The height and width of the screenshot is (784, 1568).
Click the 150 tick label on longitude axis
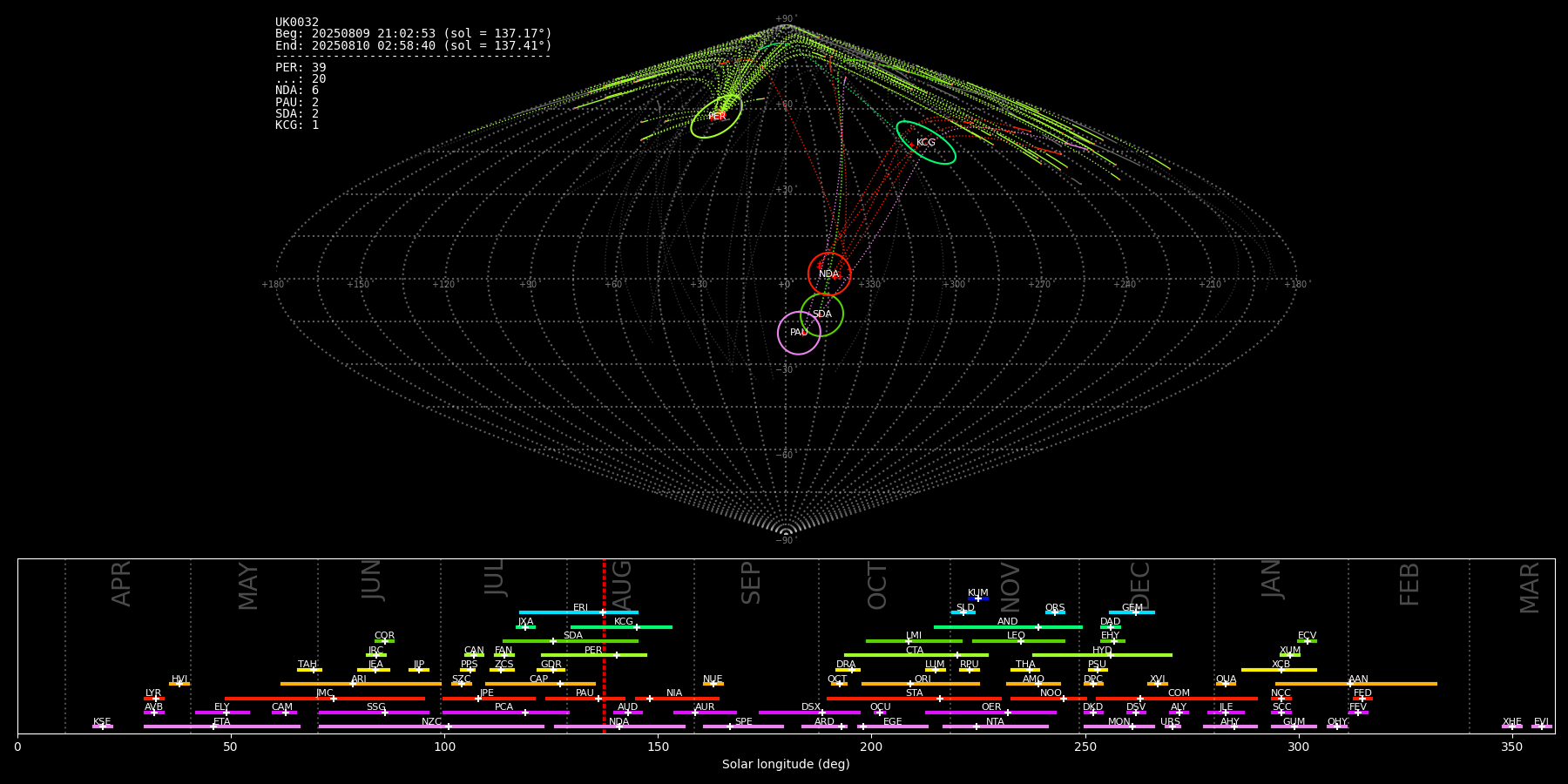click(658, 747)
